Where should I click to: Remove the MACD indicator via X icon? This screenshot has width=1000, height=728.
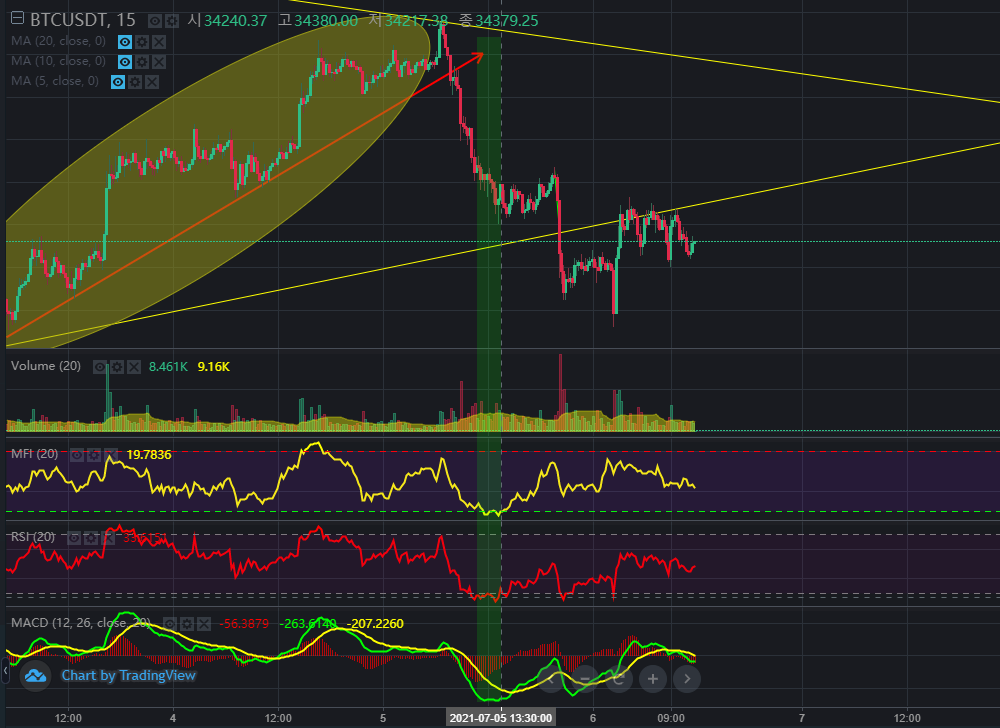pos(203,623)
